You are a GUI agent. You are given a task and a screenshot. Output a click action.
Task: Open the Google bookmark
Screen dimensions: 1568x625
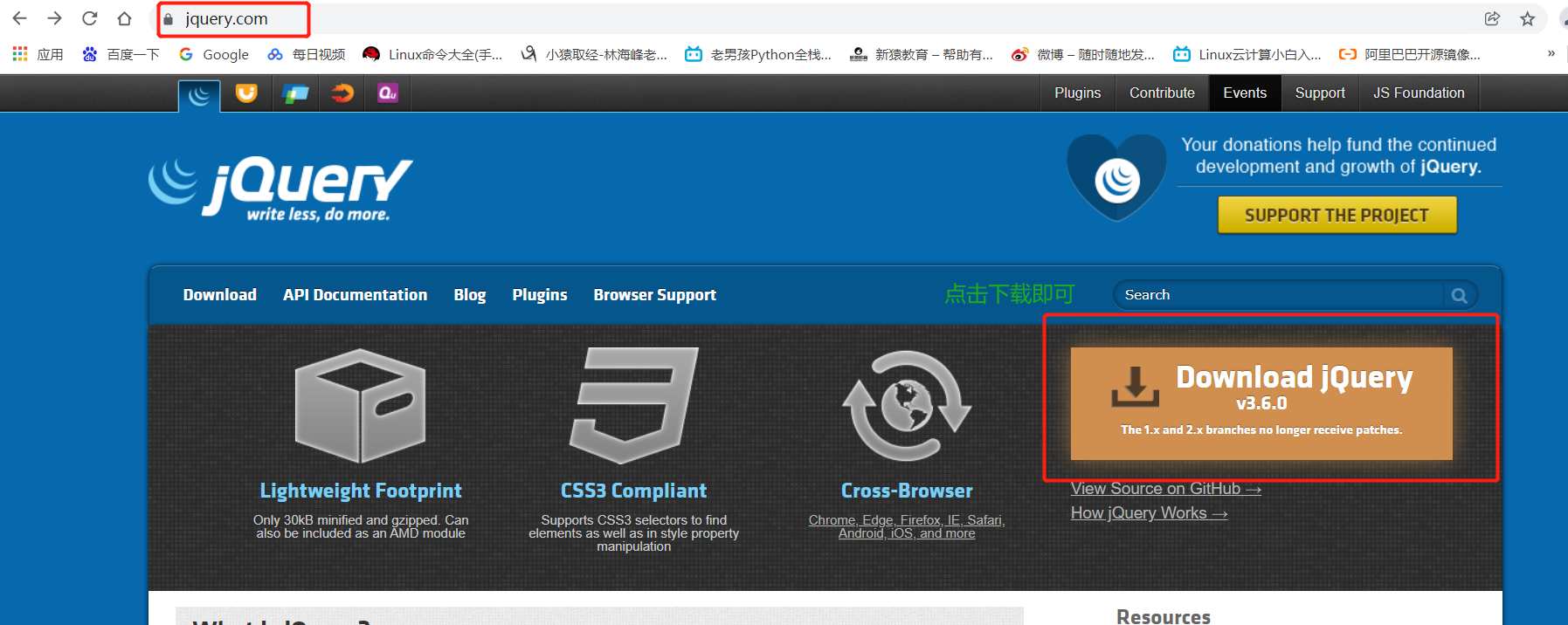coord(213,54)
